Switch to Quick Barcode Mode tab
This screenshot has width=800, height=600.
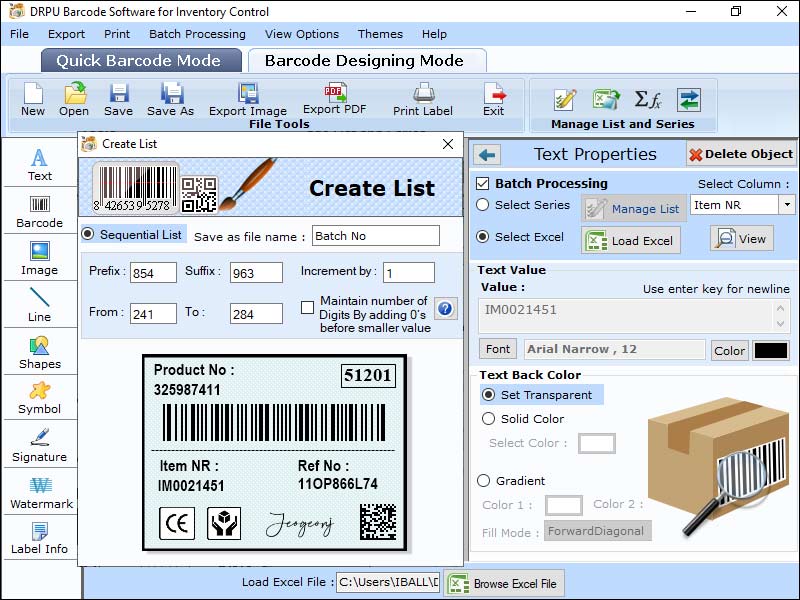(140, 60)
